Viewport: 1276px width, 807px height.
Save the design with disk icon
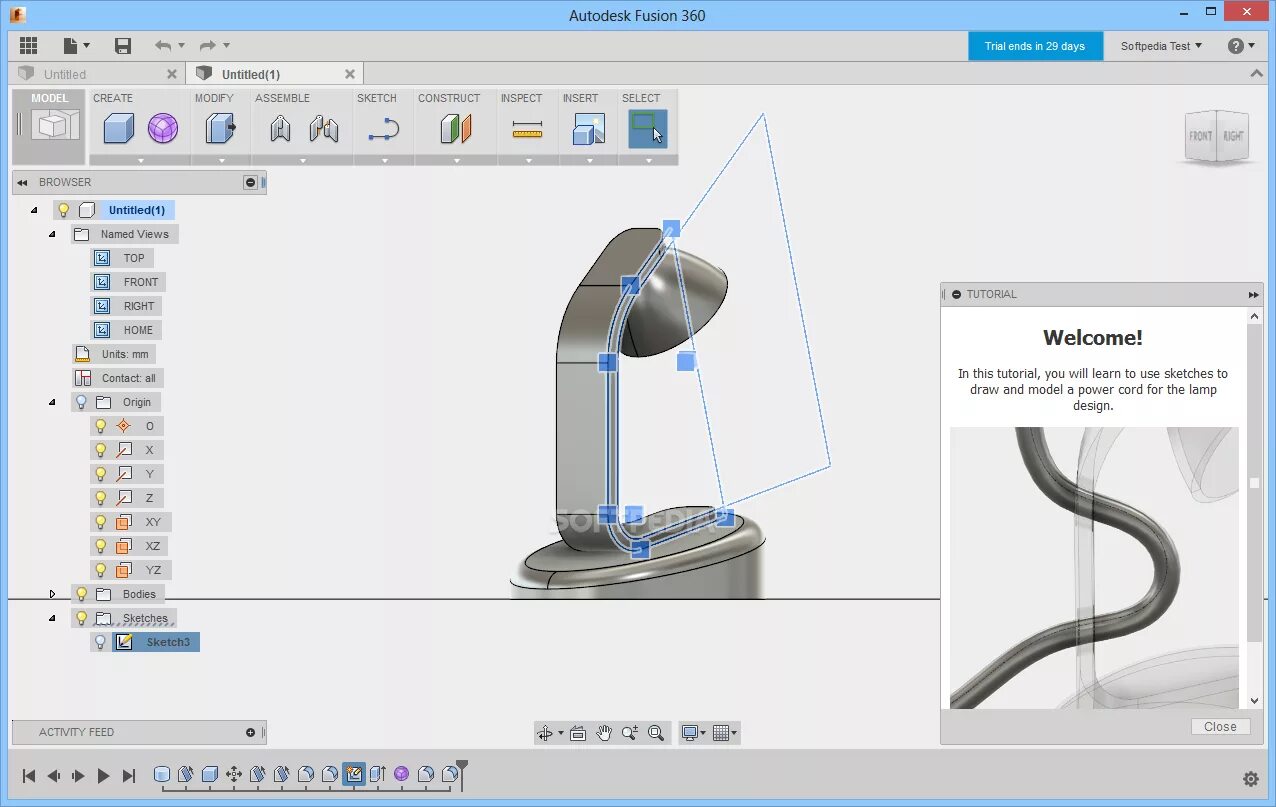tap(123, 45)
